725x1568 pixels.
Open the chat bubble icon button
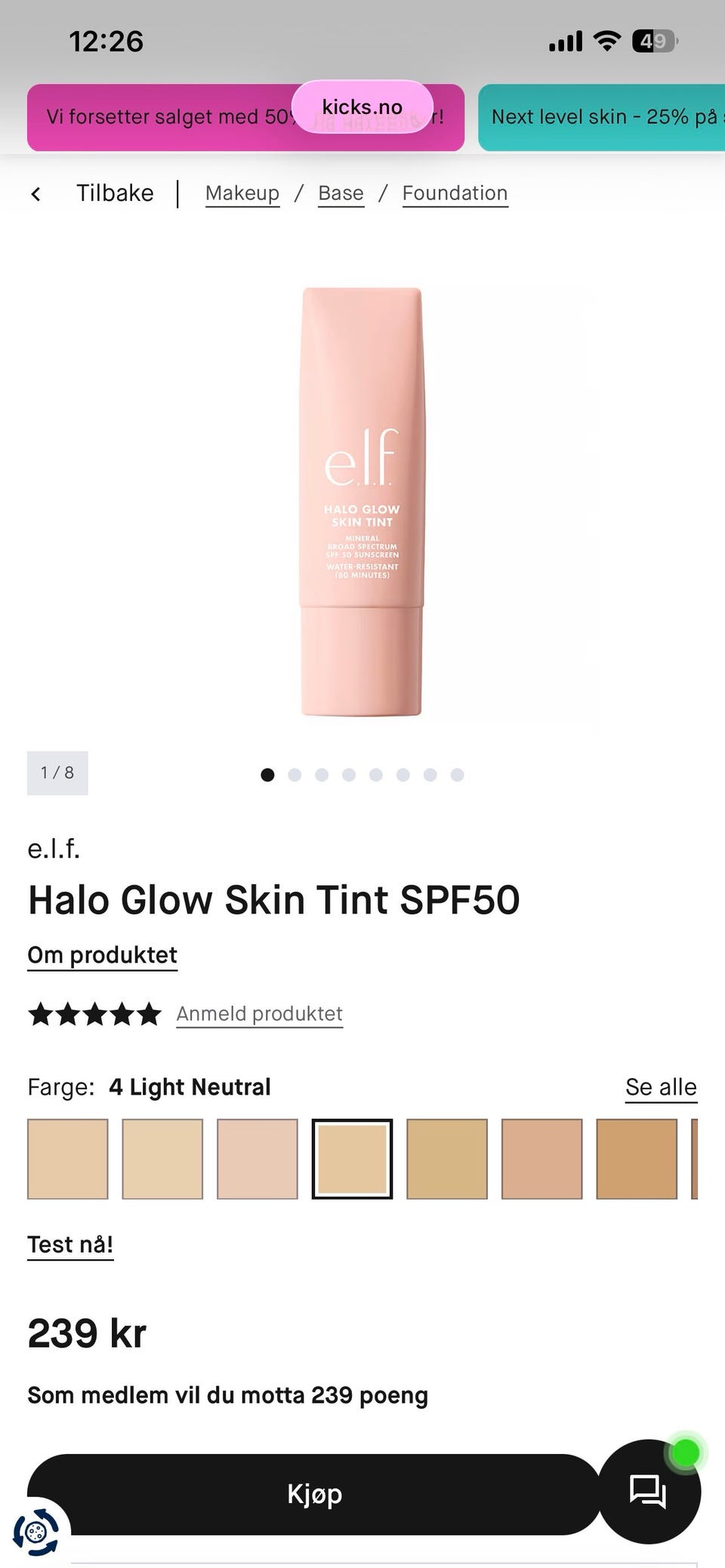[649, 1492]
